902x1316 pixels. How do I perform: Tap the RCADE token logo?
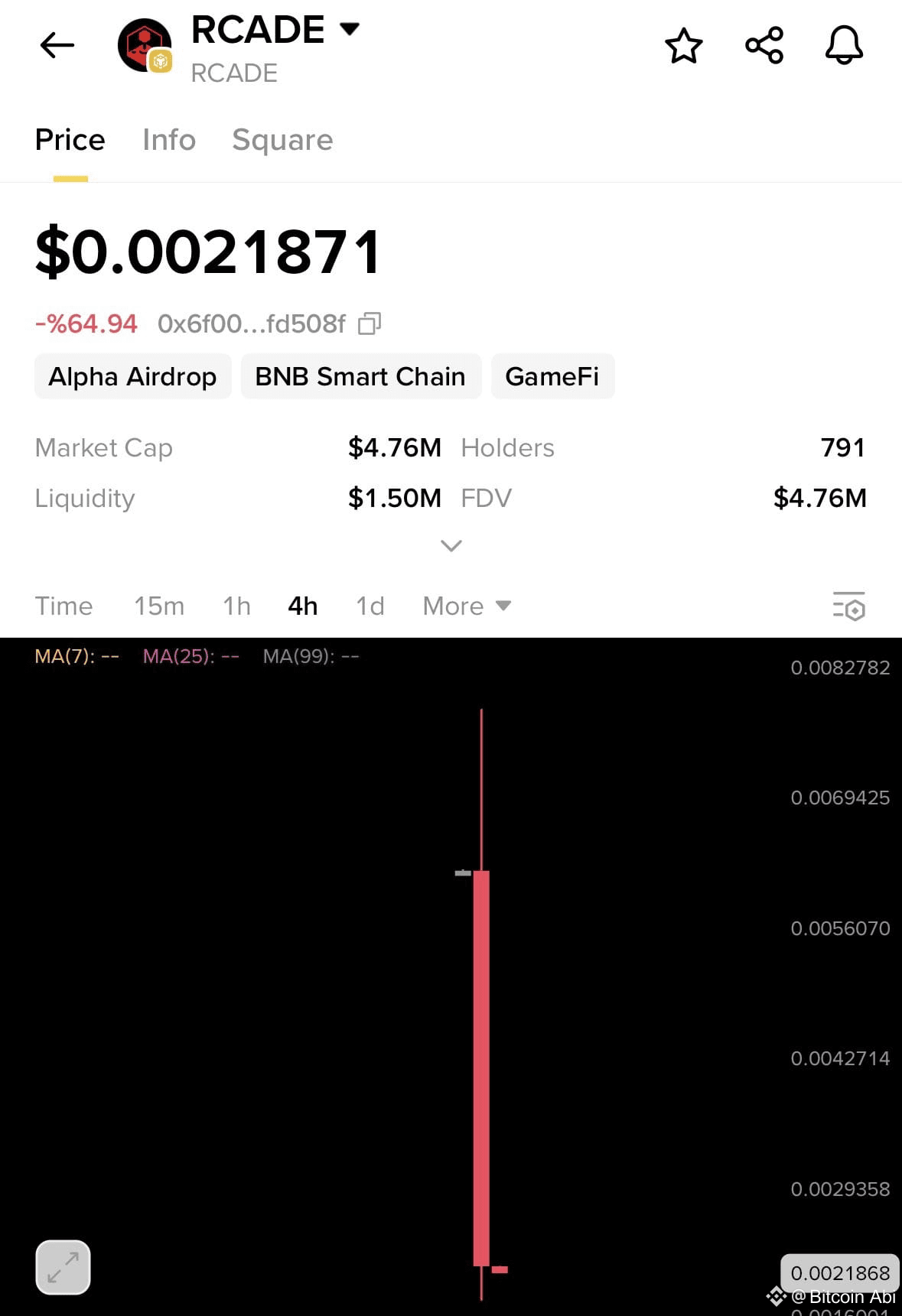click(145, 45)
